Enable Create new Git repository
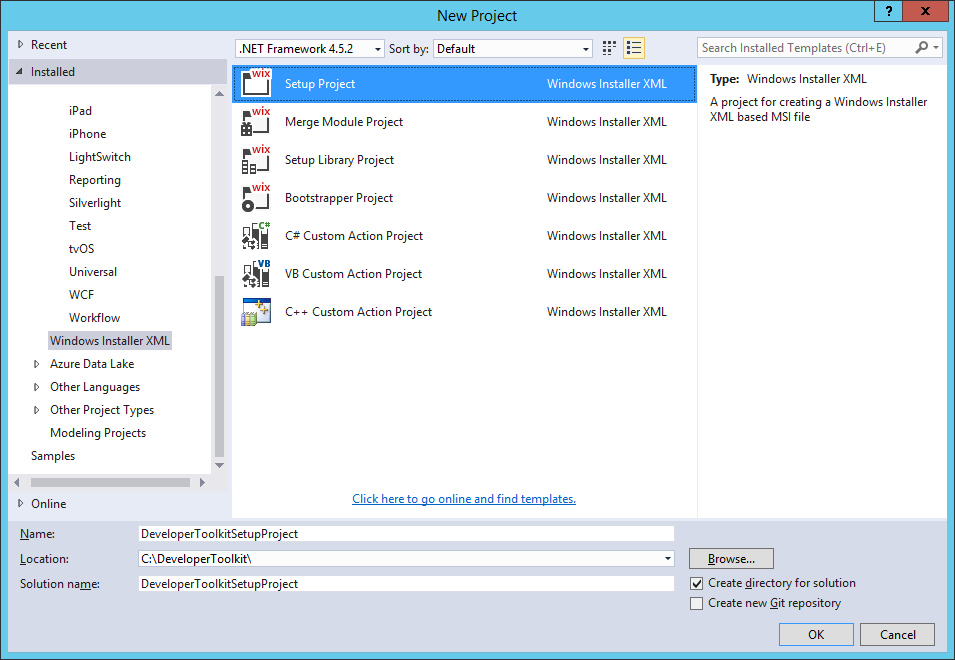 [x=697, y=603]
